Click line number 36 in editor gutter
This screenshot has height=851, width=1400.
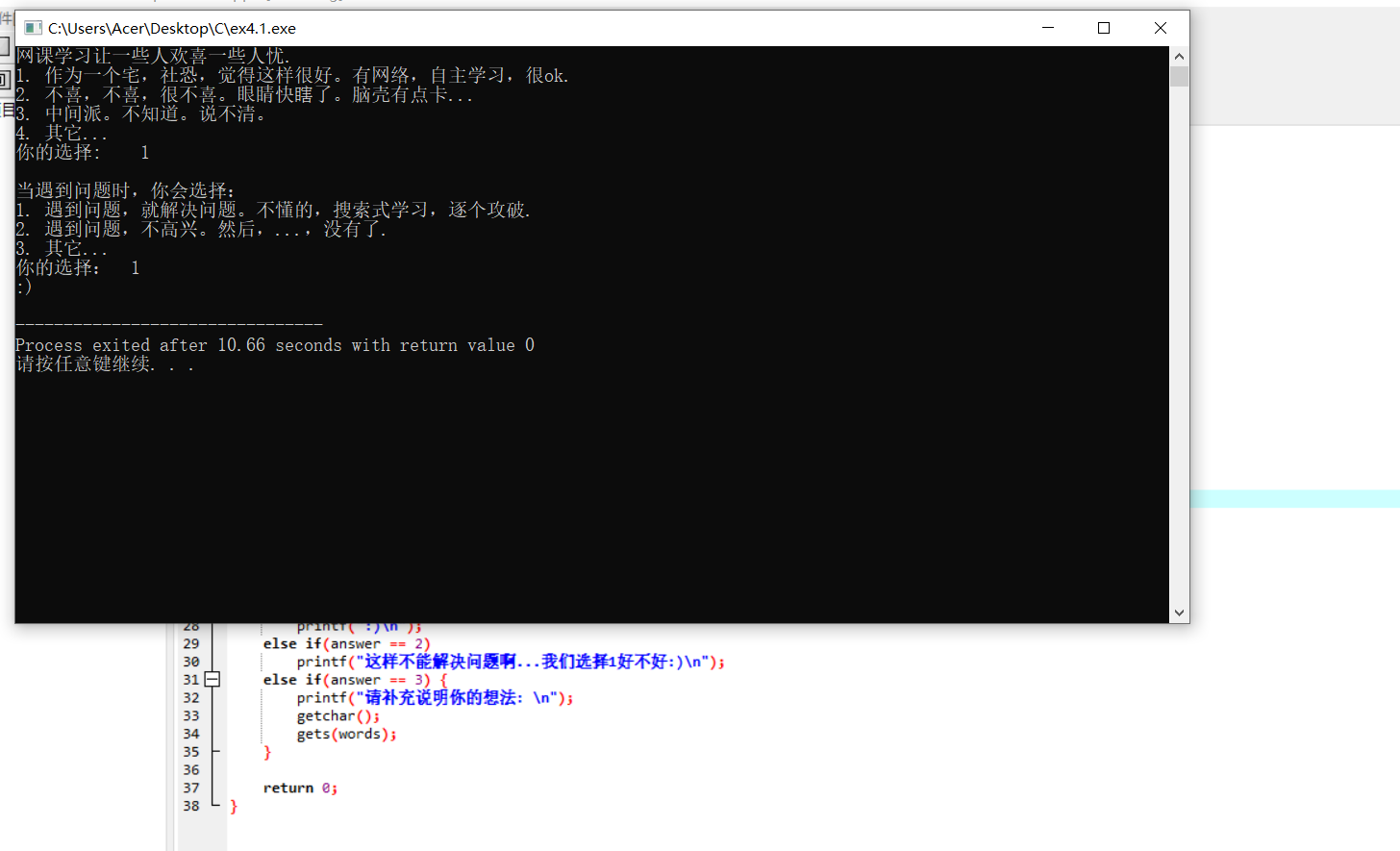pyautogui.click(x=191, y=770)
